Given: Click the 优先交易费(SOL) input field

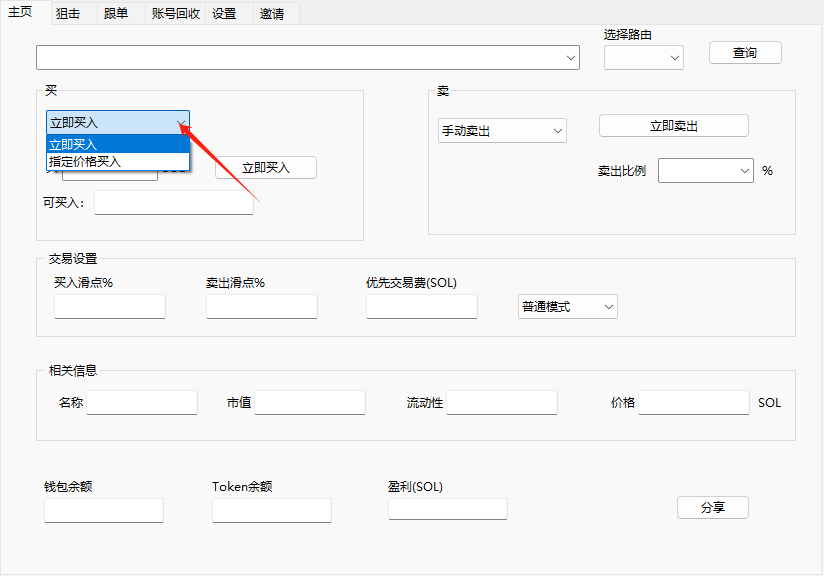Looking at the screenshot, I should (422, 306).
